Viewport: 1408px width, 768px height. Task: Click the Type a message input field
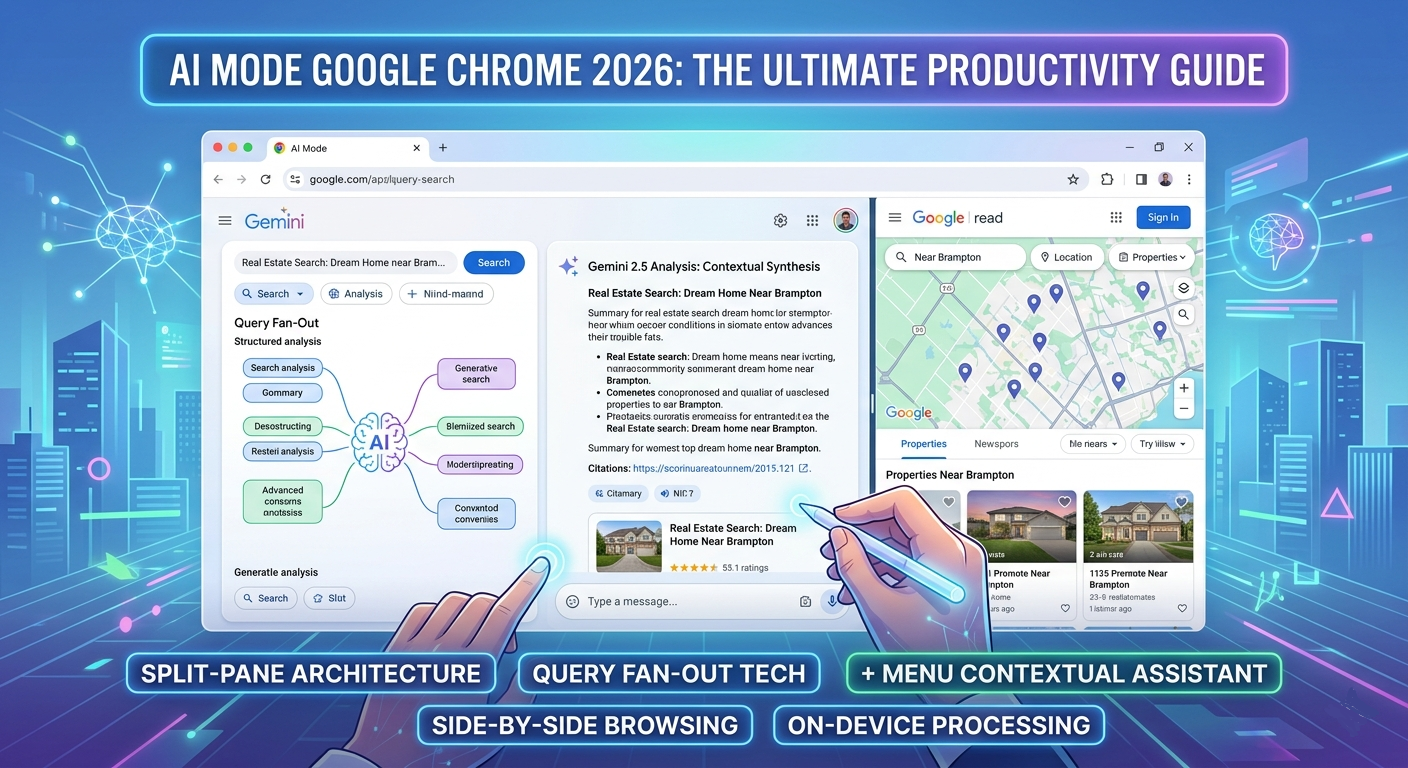pyautogui.click(x=660, y=601)
